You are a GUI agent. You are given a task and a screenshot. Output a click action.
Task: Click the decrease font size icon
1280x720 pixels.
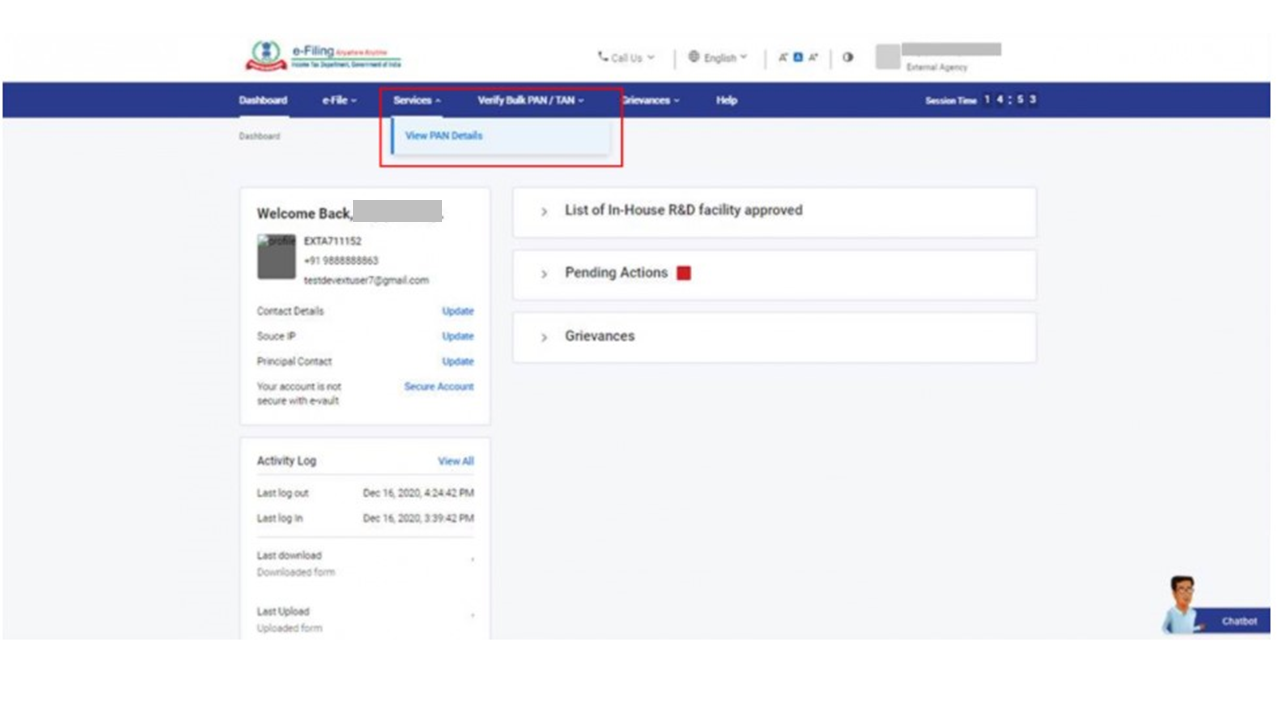tap(784, 58)
